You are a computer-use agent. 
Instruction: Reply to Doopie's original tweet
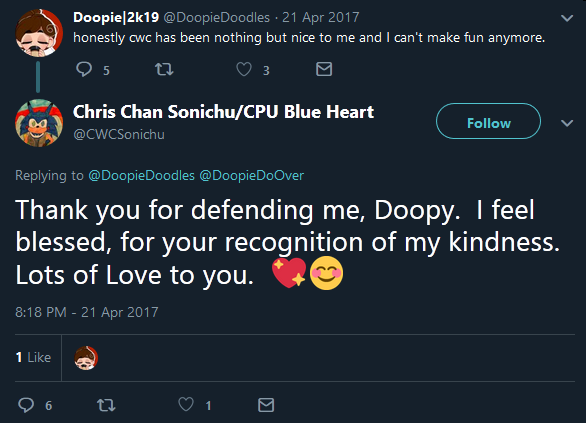pos(84,69)
